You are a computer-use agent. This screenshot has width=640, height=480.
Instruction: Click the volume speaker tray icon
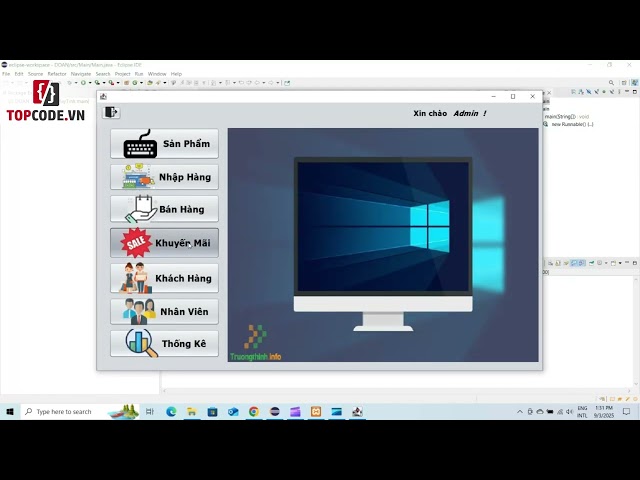pos(569,411)
